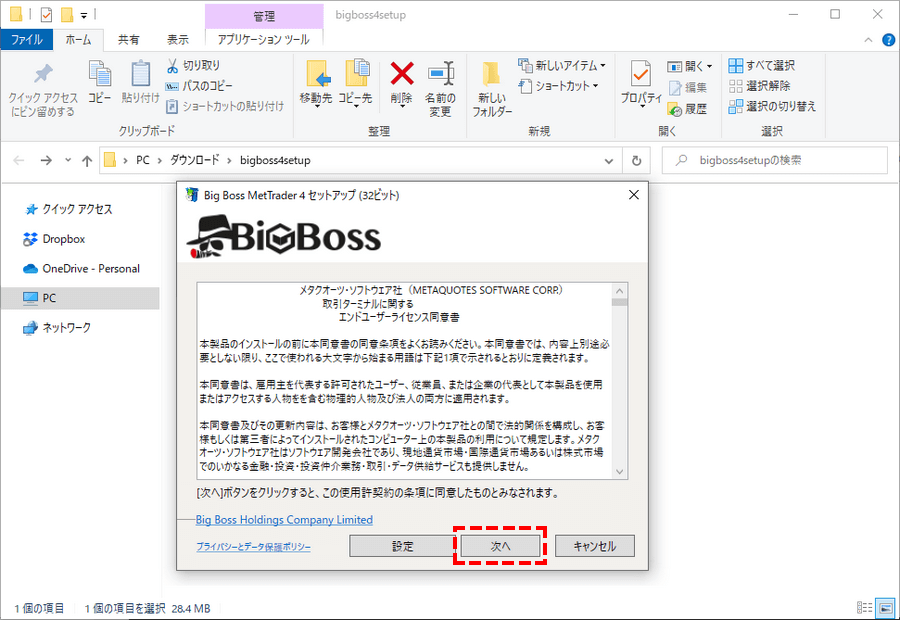
Task: Click the Edit item in the Open group
Action: point(688,87)
